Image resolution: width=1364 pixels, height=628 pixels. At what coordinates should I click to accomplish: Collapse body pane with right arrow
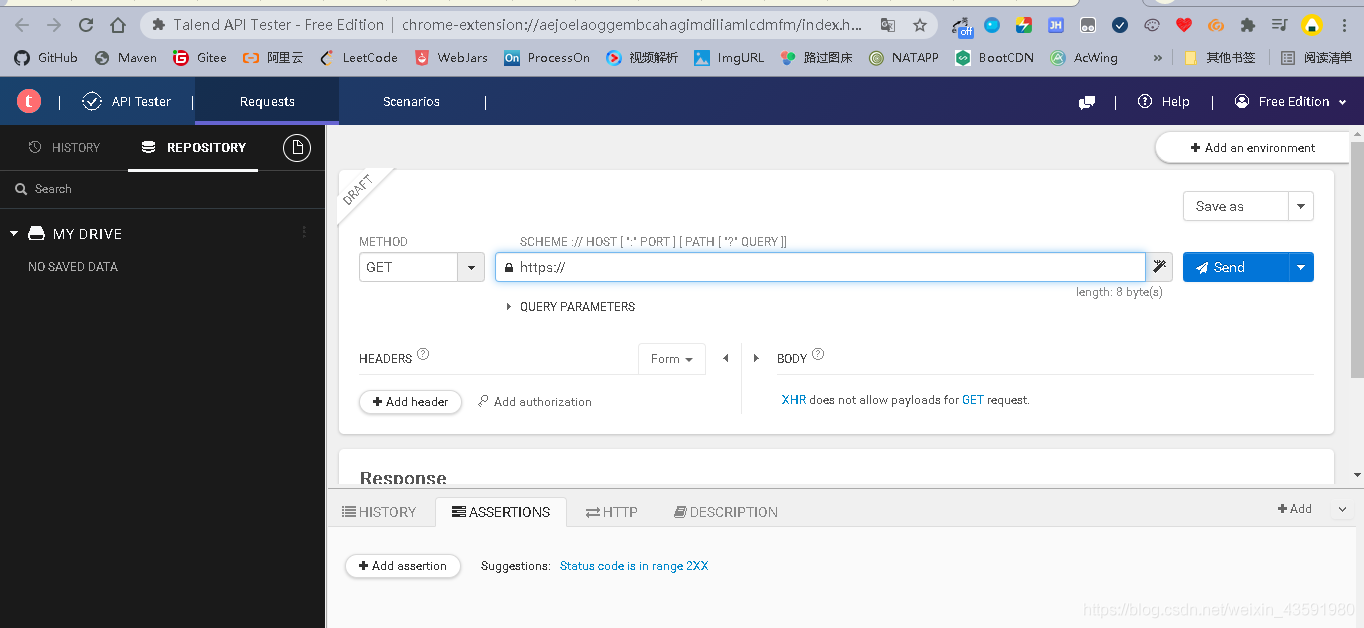pyautogui.click(x=756, y=358)
